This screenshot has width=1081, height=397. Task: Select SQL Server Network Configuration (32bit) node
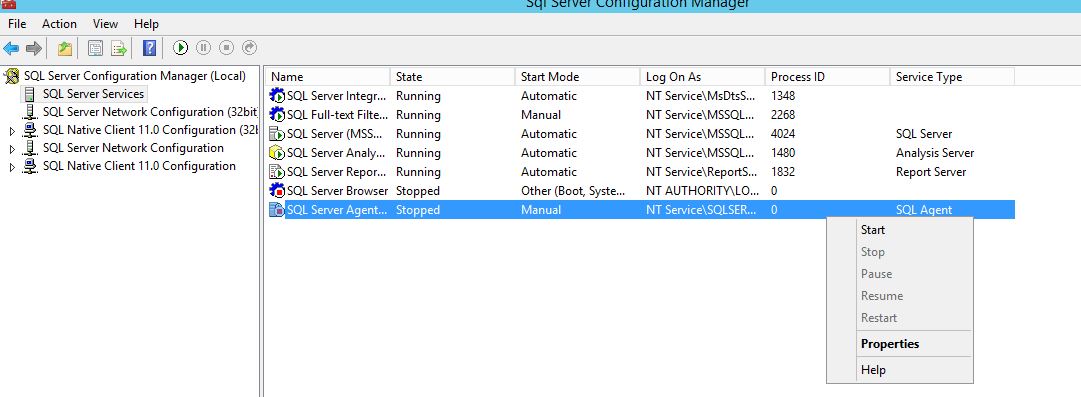click(x=150, y=112)
